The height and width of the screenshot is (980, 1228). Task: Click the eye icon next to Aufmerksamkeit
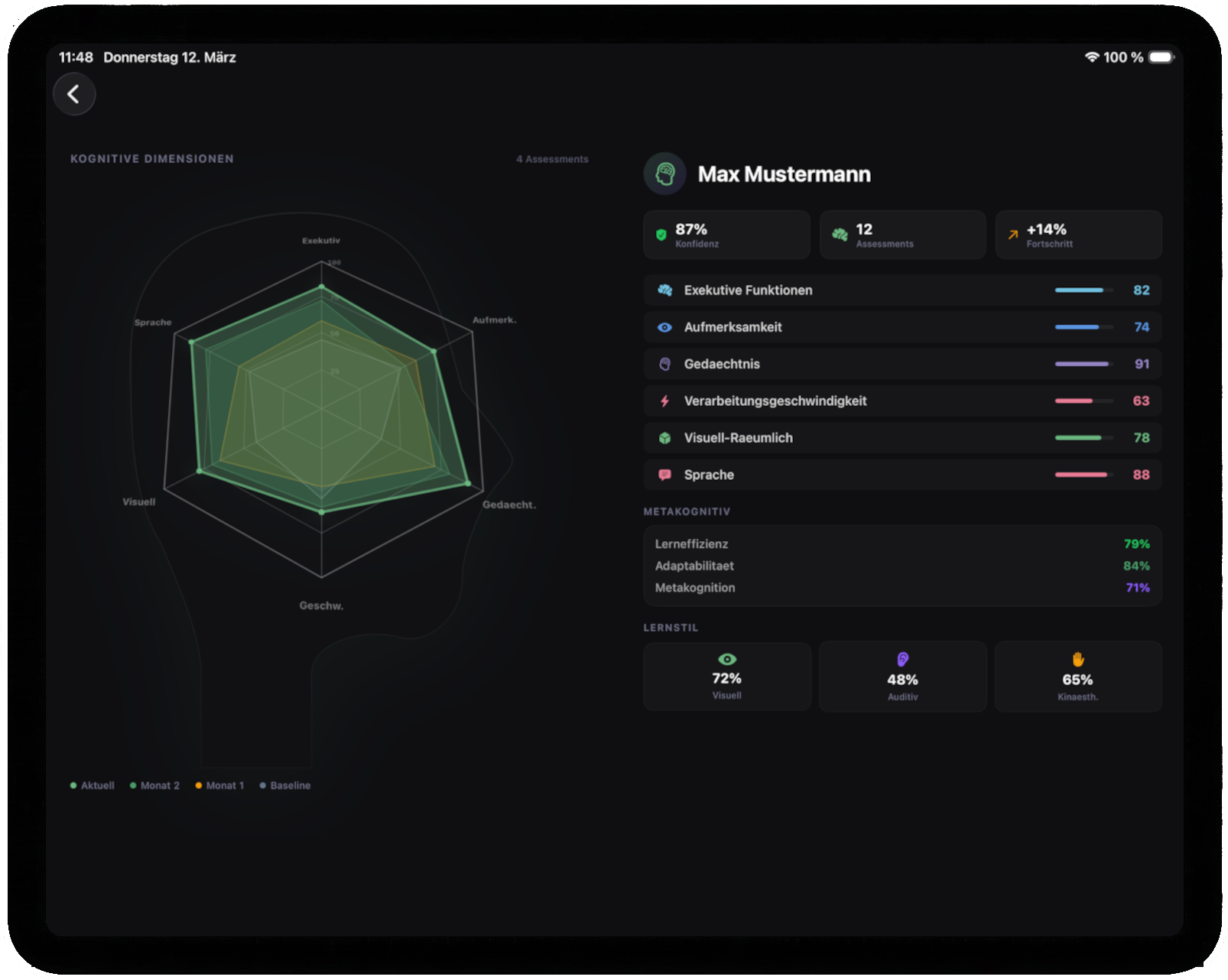coord(664,327)
